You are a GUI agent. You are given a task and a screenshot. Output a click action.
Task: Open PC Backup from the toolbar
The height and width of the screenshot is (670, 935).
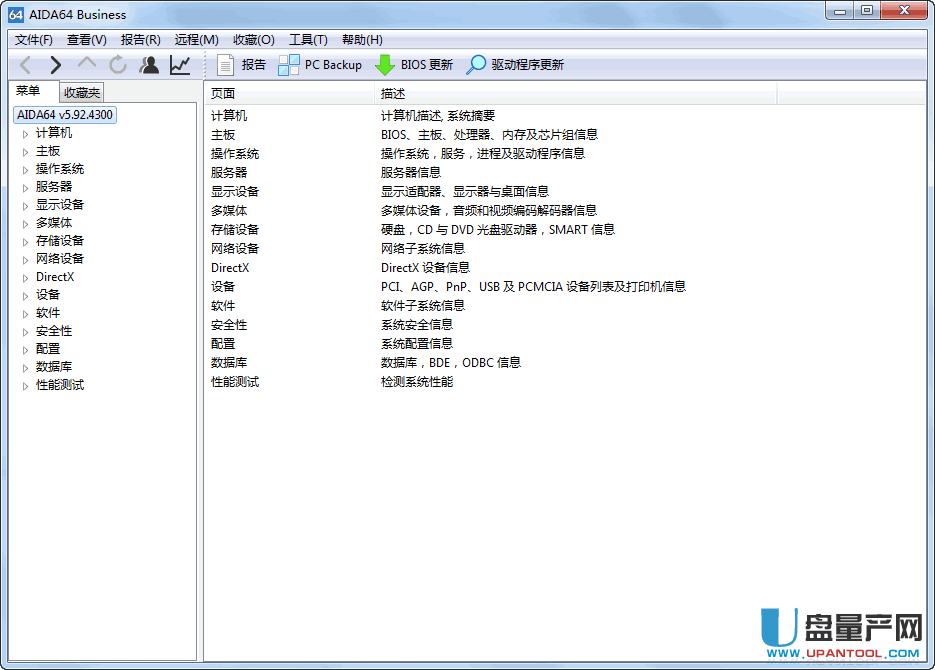point(320,65)
